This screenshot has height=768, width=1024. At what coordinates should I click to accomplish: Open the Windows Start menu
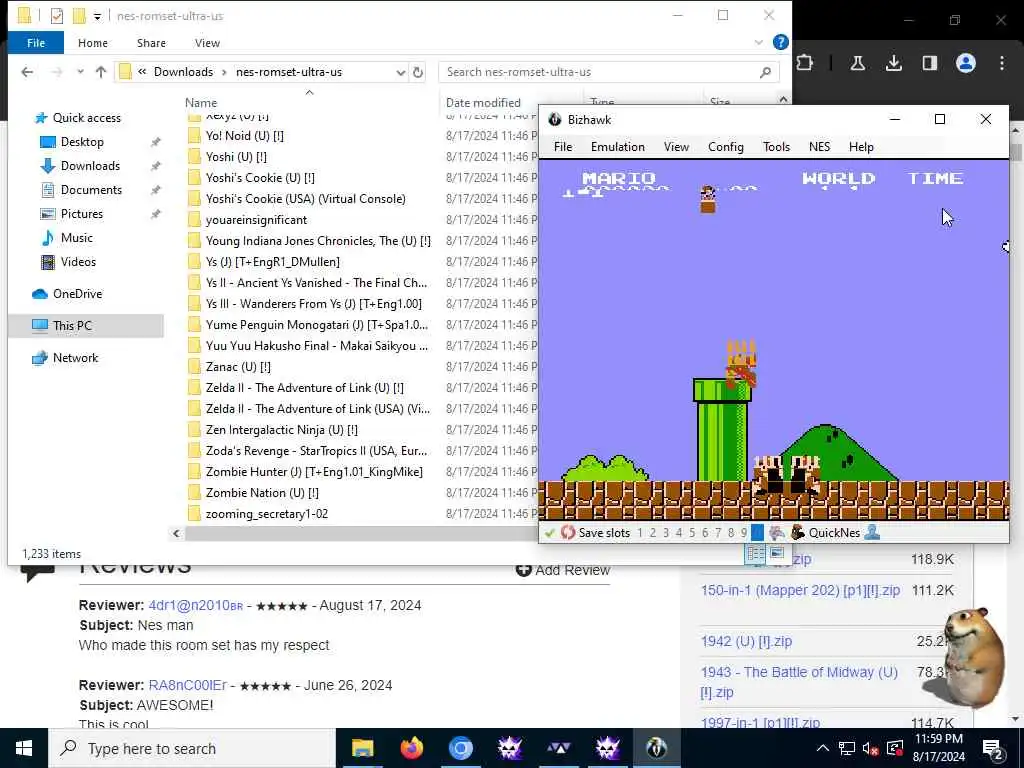tap(24, 748)
